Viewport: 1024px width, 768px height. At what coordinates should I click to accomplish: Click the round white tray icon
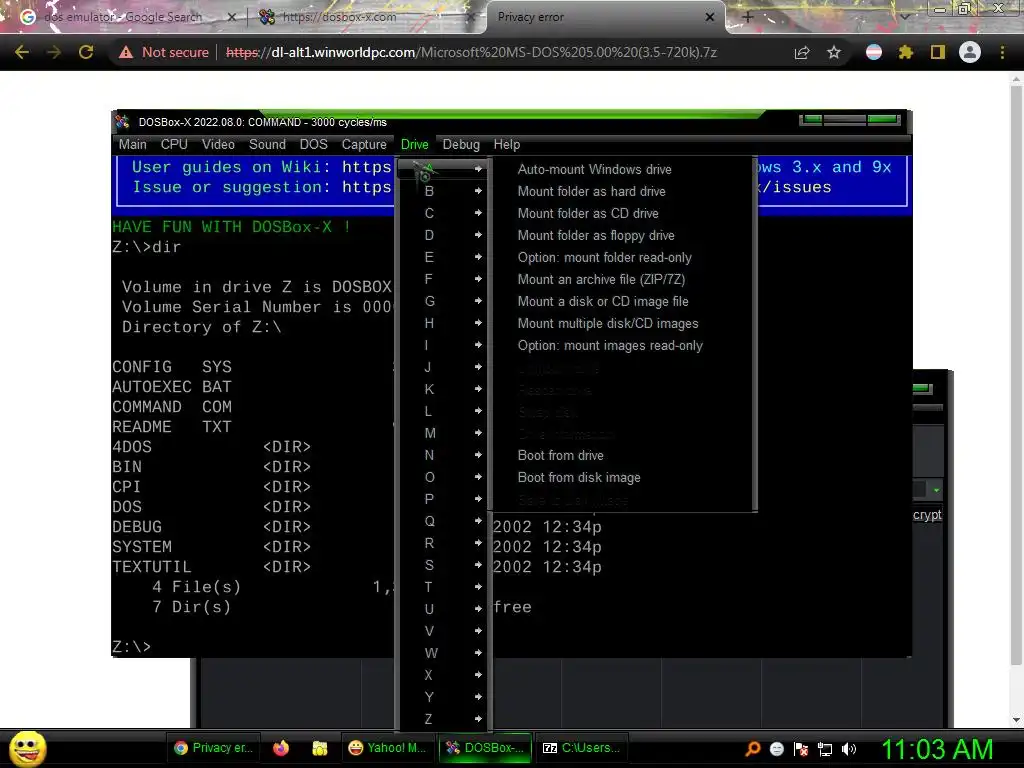(776, 748)
